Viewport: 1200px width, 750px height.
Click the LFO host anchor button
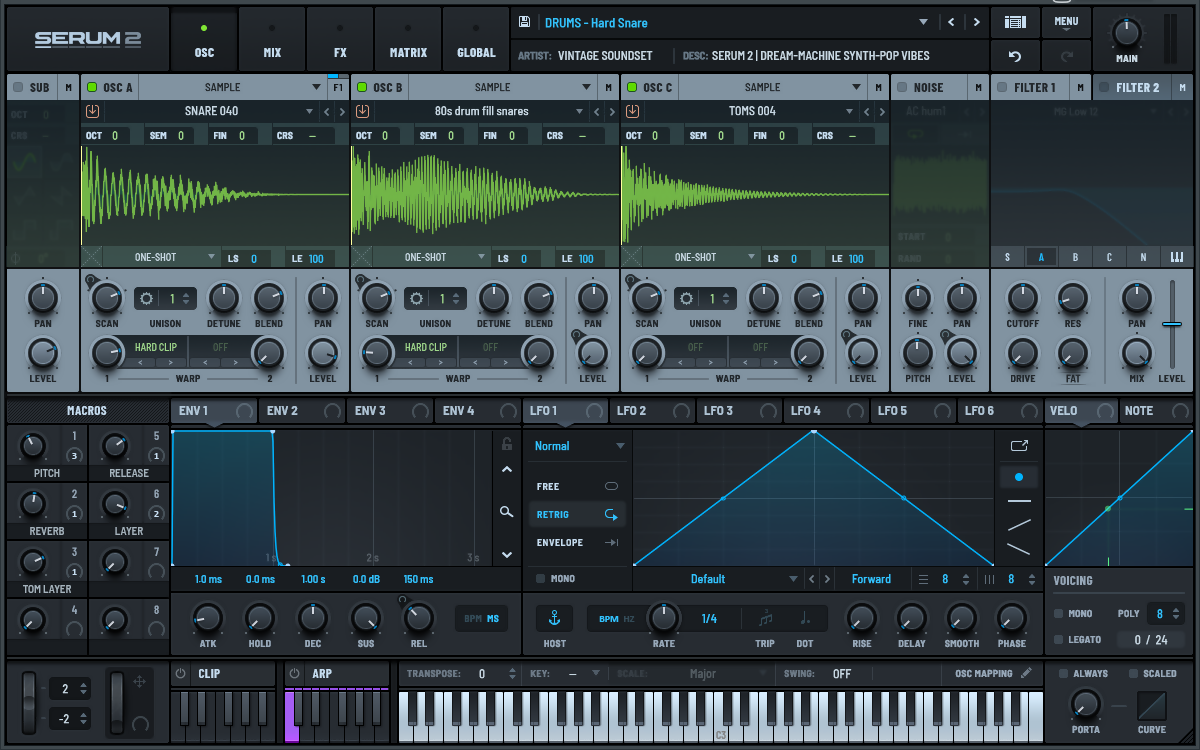554,618
